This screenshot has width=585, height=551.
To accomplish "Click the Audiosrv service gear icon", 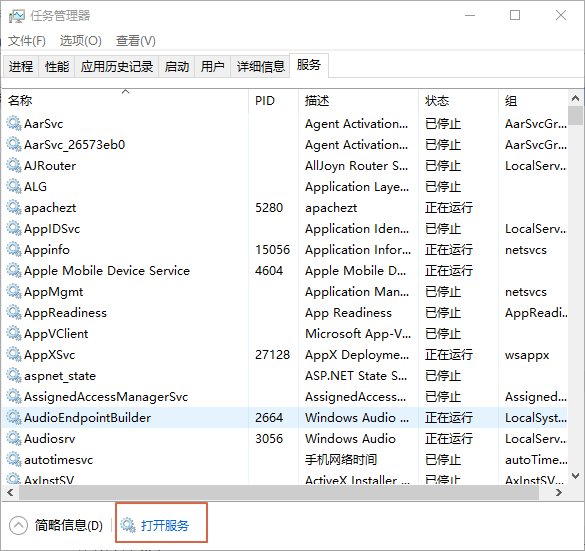I will pos(14,438).
